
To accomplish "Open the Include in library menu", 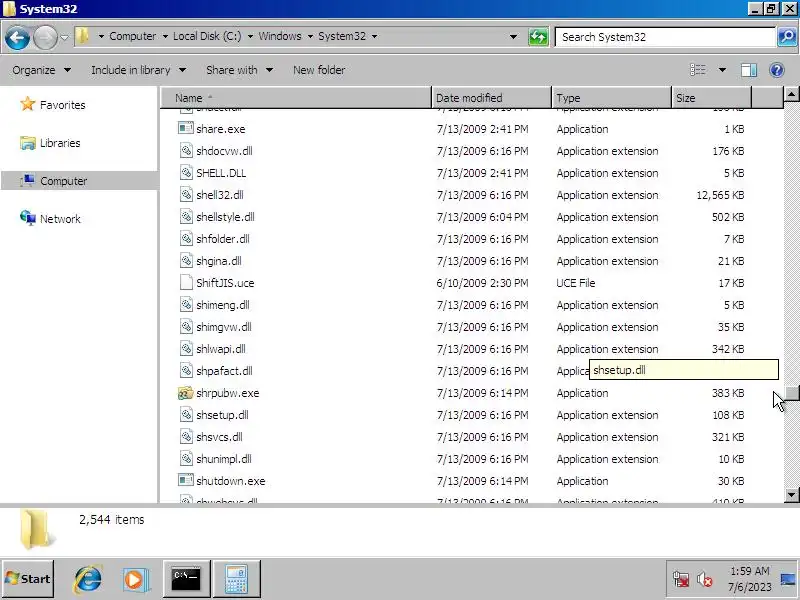I will click(x=138, y=70).
